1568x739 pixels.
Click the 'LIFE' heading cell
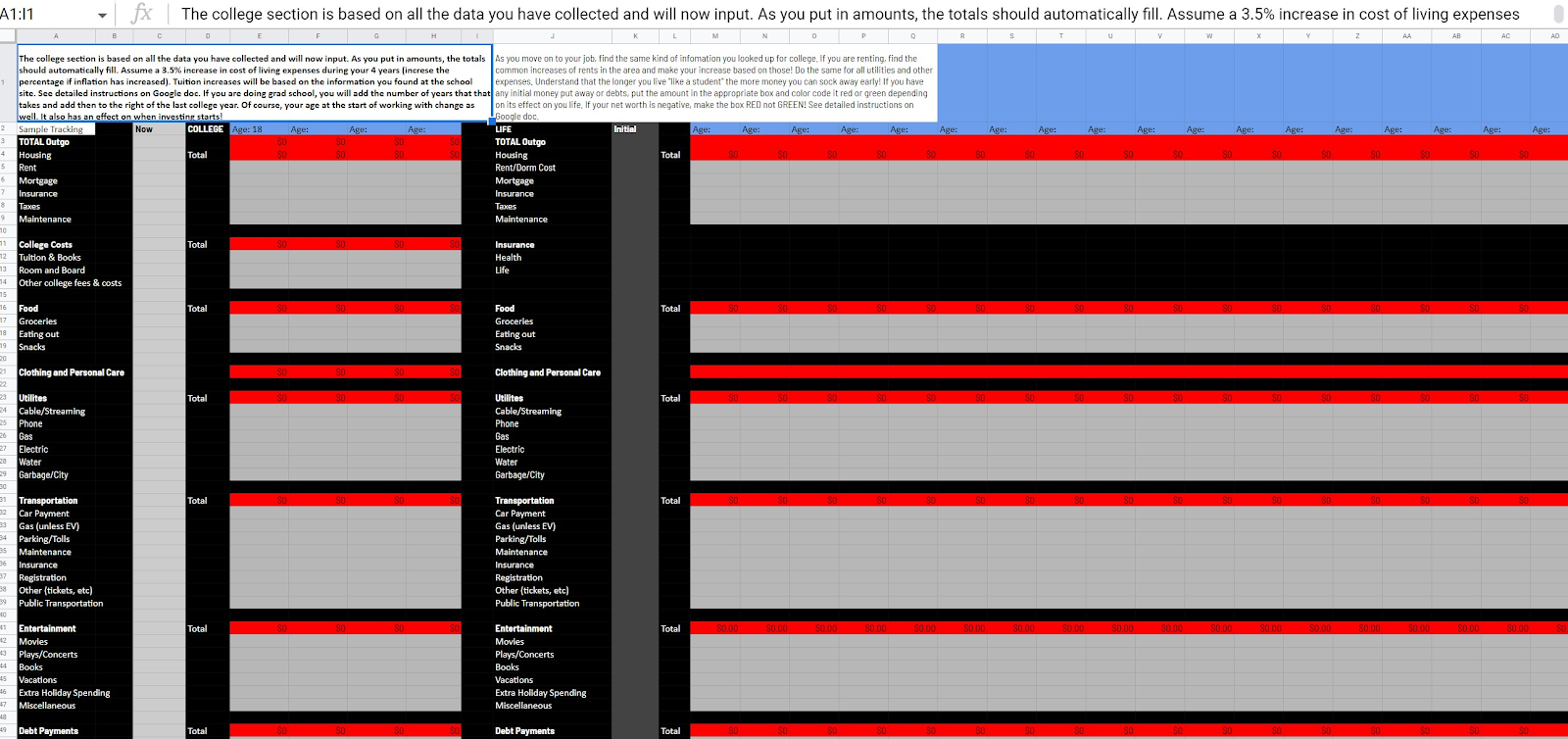[x=552, y=129]
